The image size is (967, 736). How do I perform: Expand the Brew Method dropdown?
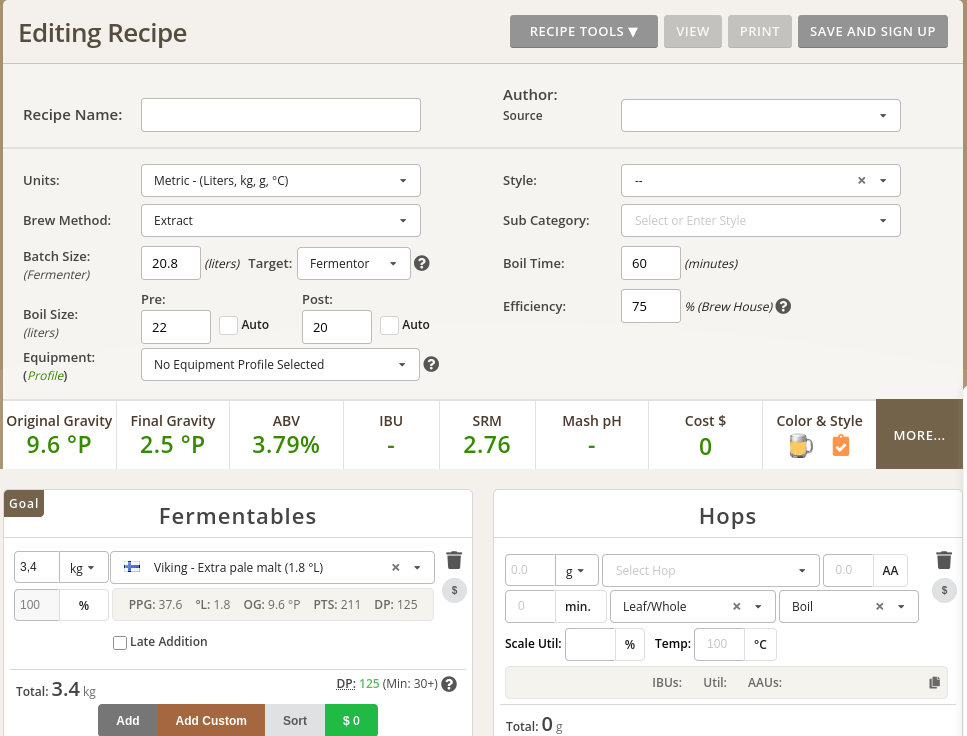tap(280, 220)
